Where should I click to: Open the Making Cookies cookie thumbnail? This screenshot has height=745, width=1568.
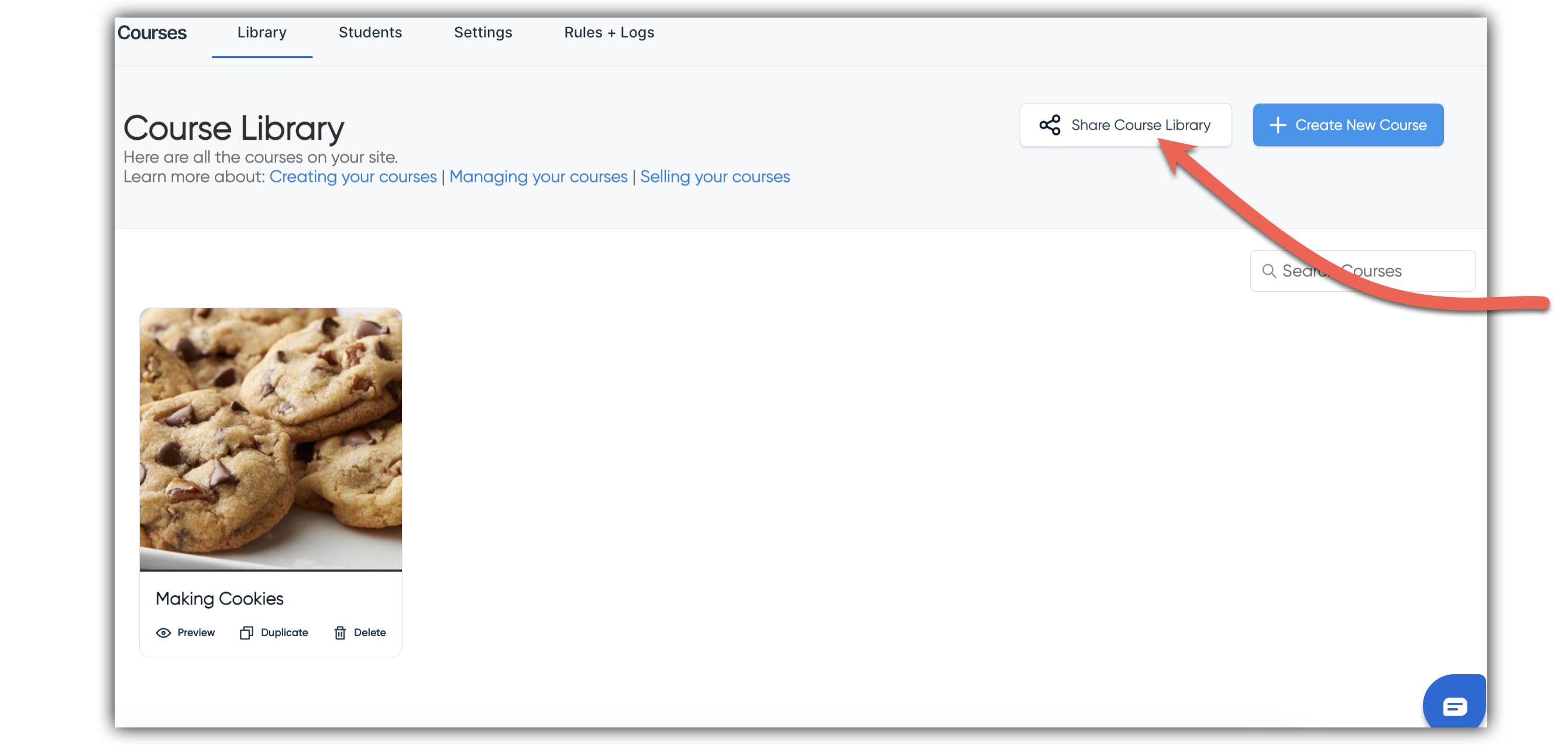(x=270, y=439)
